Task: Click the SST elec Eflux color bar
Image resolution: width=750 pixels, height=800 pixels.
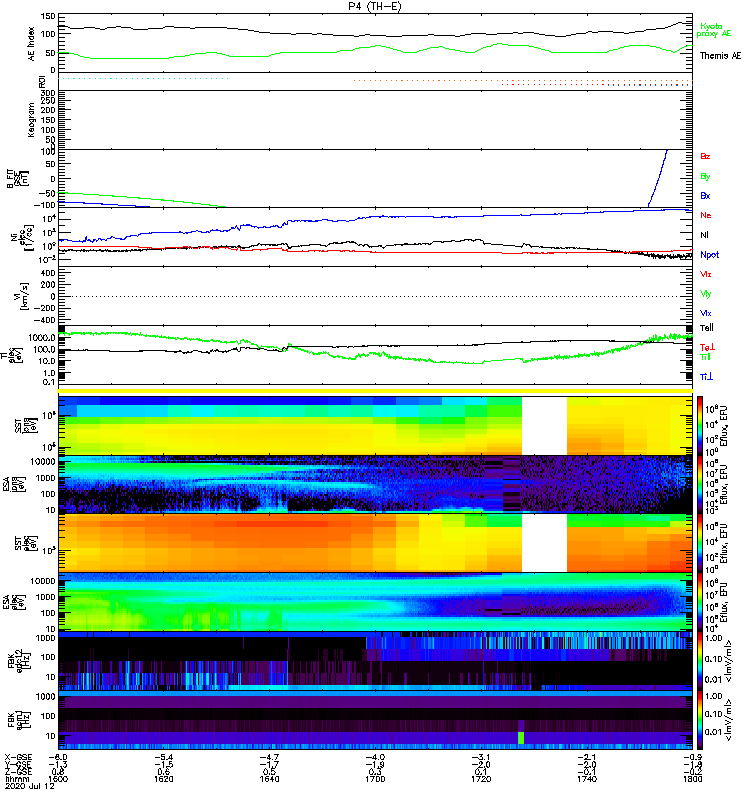Action: [x=700, y=543]
